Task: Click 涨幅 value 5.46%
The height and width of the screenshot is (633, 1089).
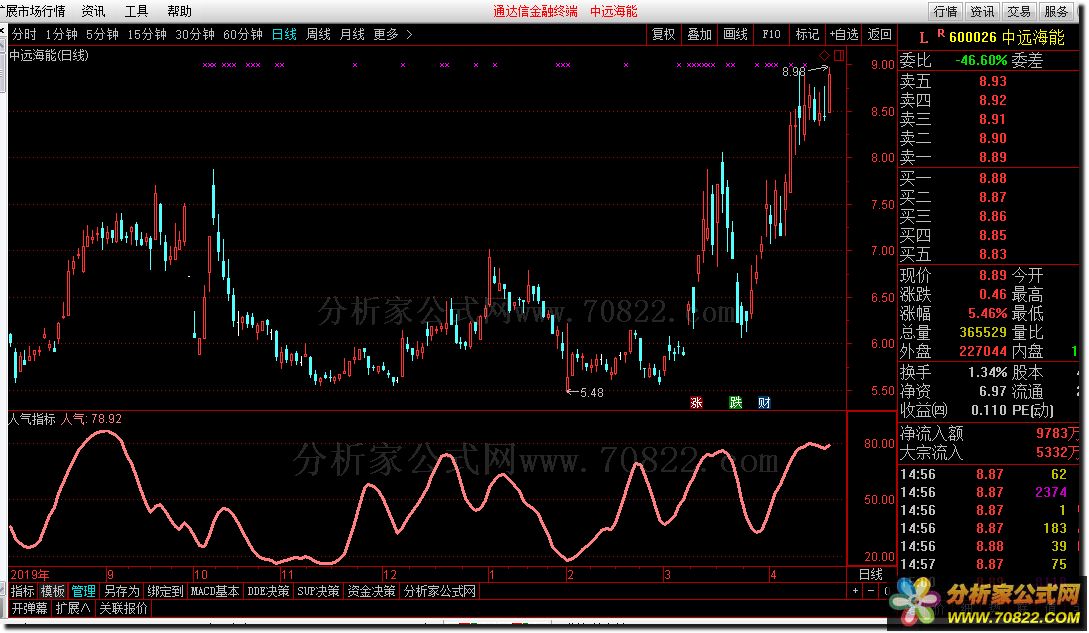Action: click(x=988, y=313)
